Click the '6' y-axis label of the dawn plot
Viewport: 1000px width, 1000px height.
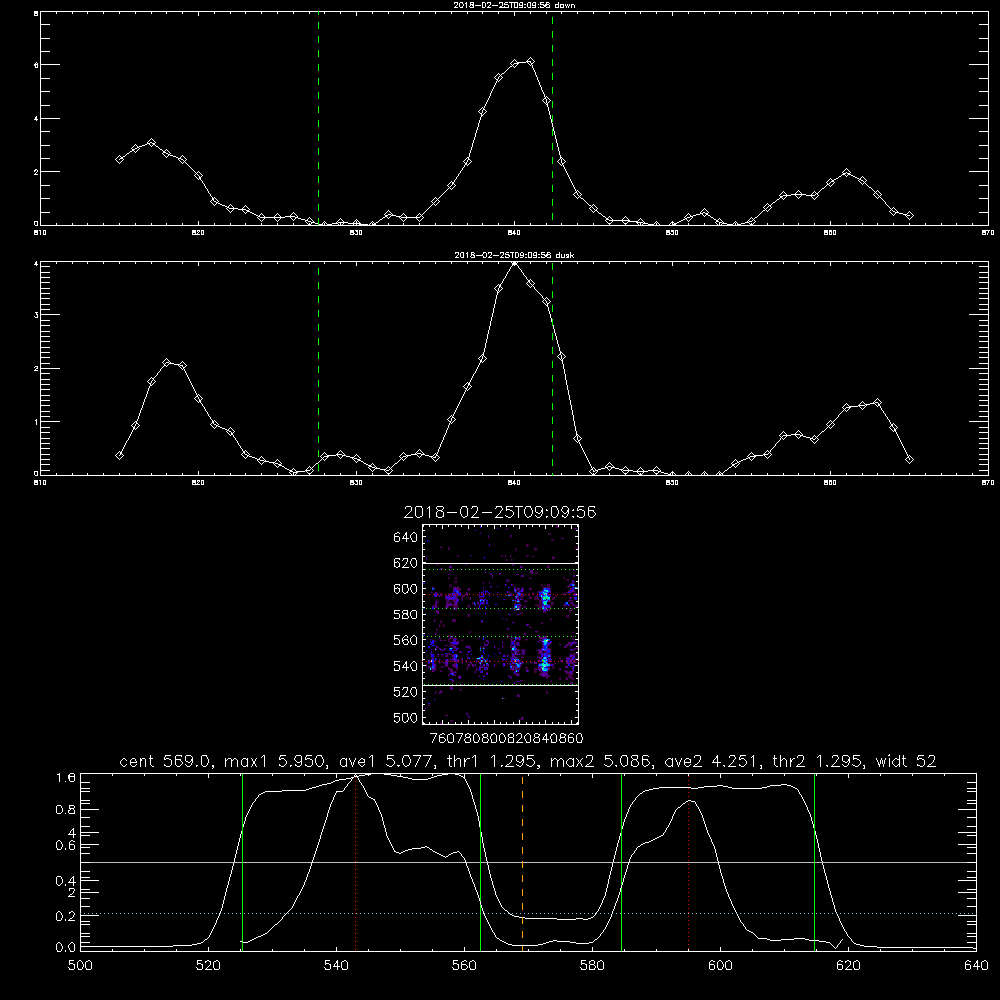point(36,64)
